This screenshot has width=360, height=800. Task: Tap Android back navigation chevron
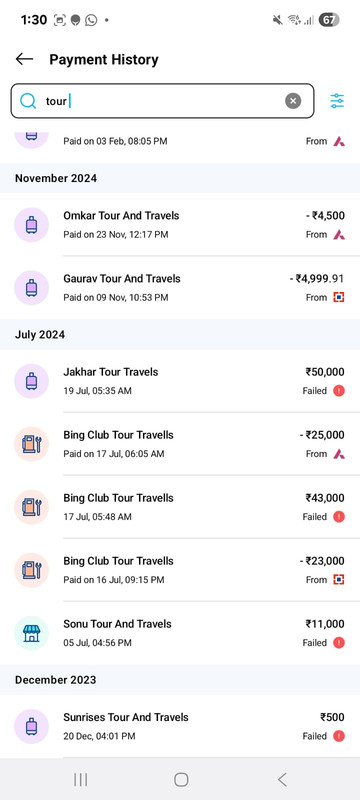point(282,779)
